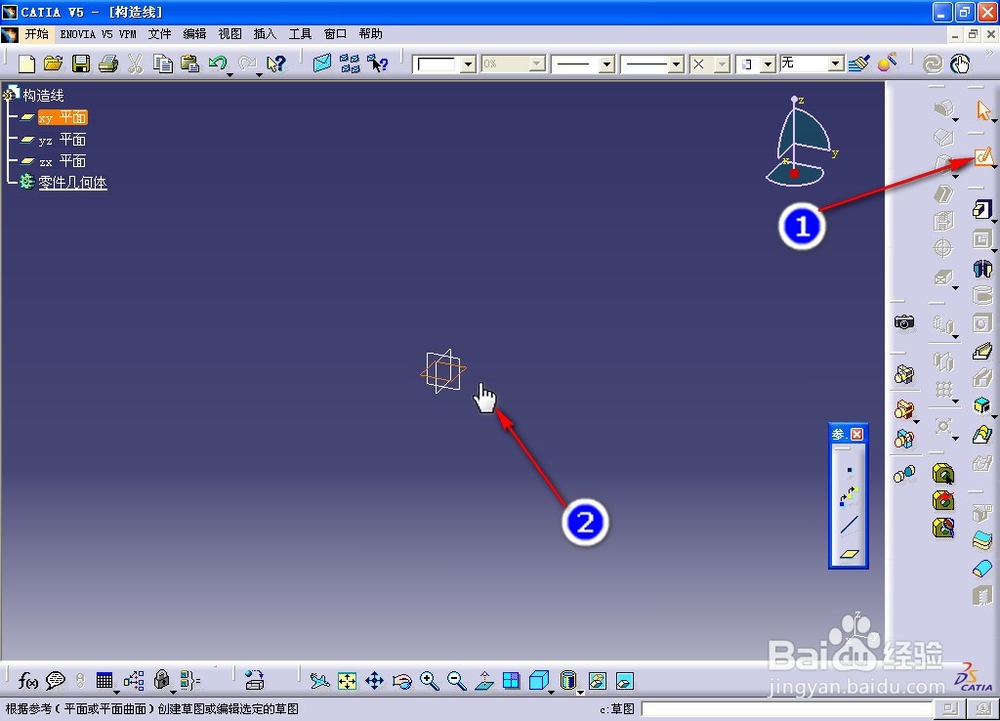Save the part with the floppy icon
The image size is (1000, 721).
[81, 63]
